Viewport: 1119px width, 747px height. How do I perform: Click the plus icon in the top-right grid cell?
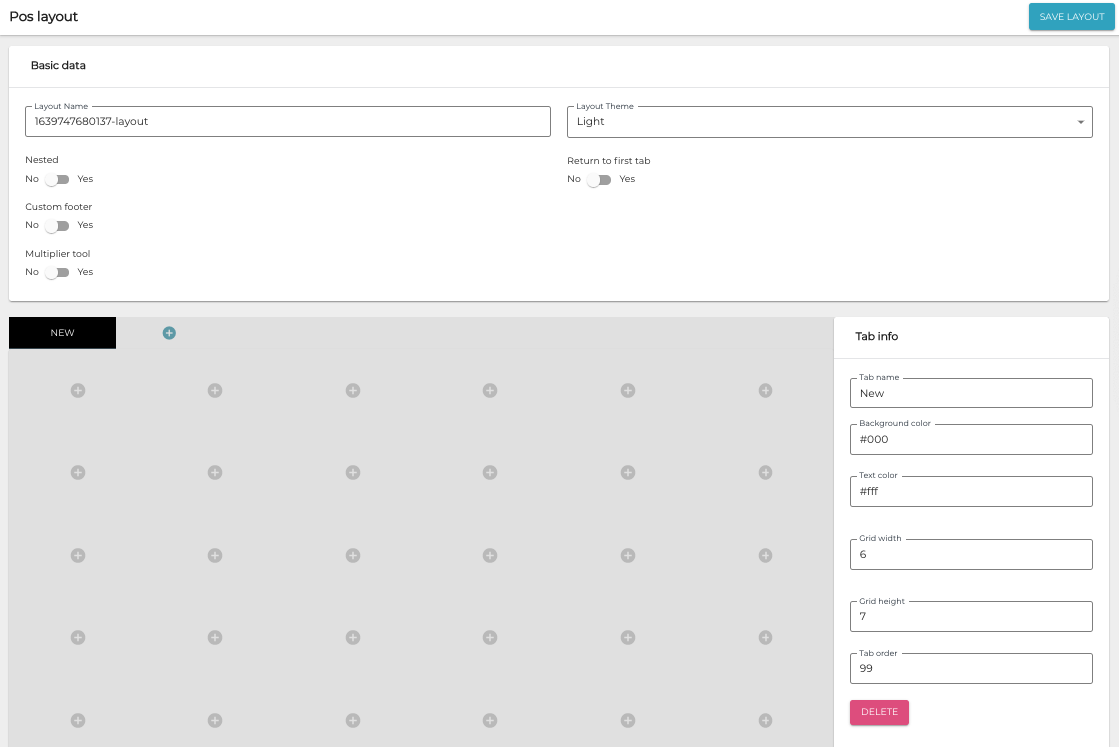765,390
